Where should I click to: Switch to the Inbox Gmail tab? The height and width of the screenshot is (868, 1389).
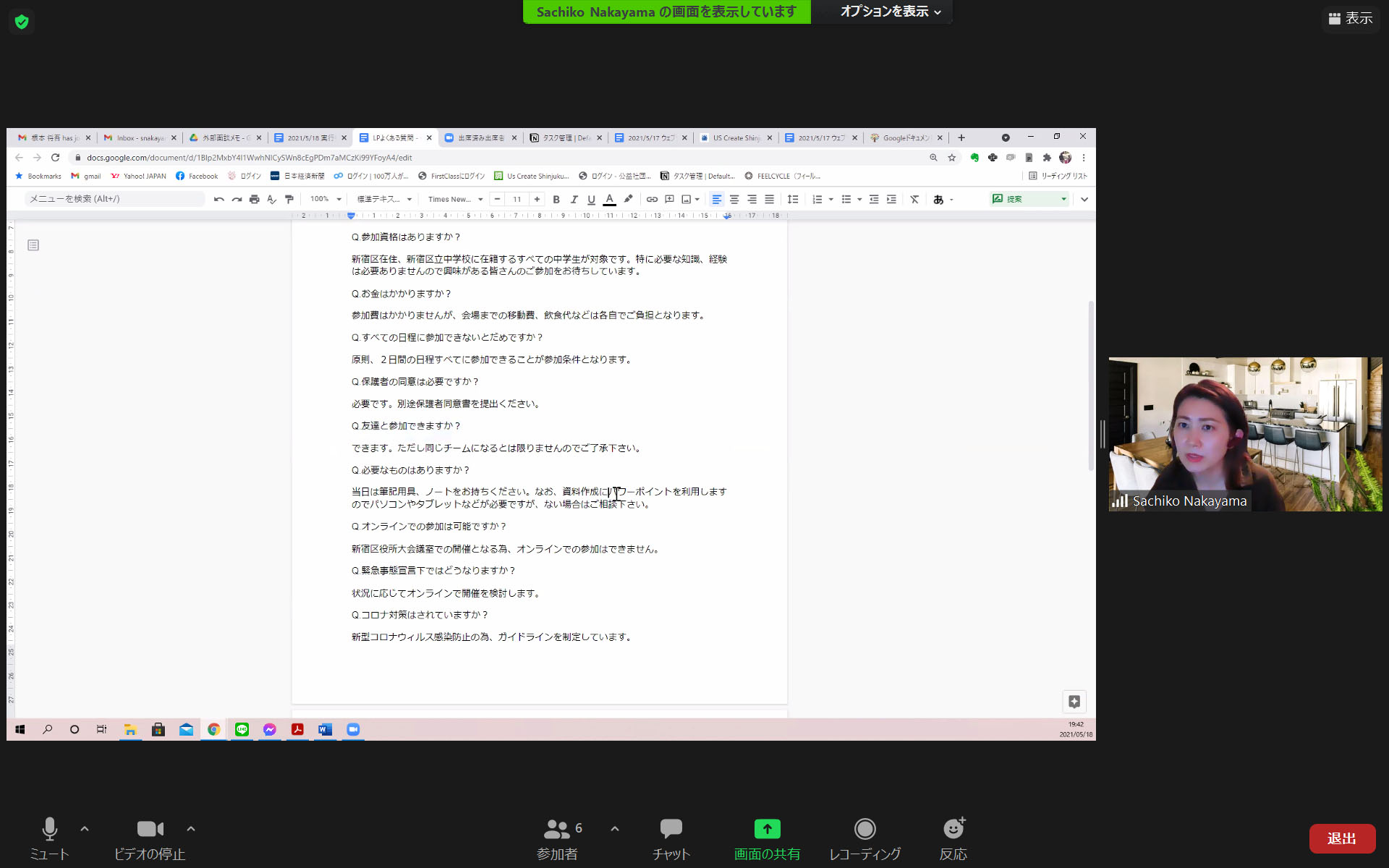click(139, 137)
